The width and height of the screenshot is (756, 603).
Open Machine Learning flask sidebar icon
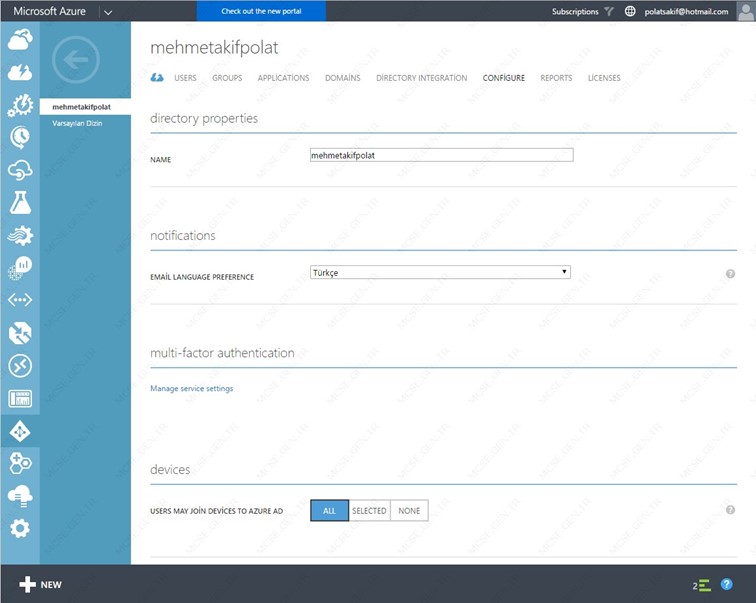point(20,202)
